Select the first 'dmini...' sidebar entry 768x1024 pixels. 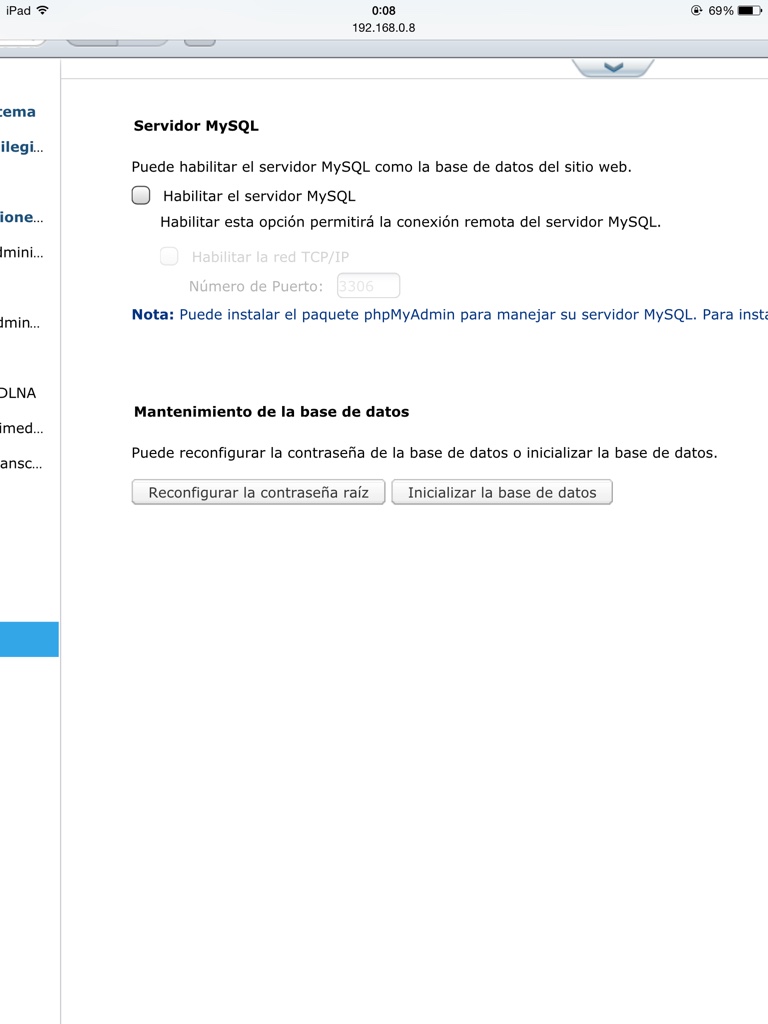coord(21,252)
